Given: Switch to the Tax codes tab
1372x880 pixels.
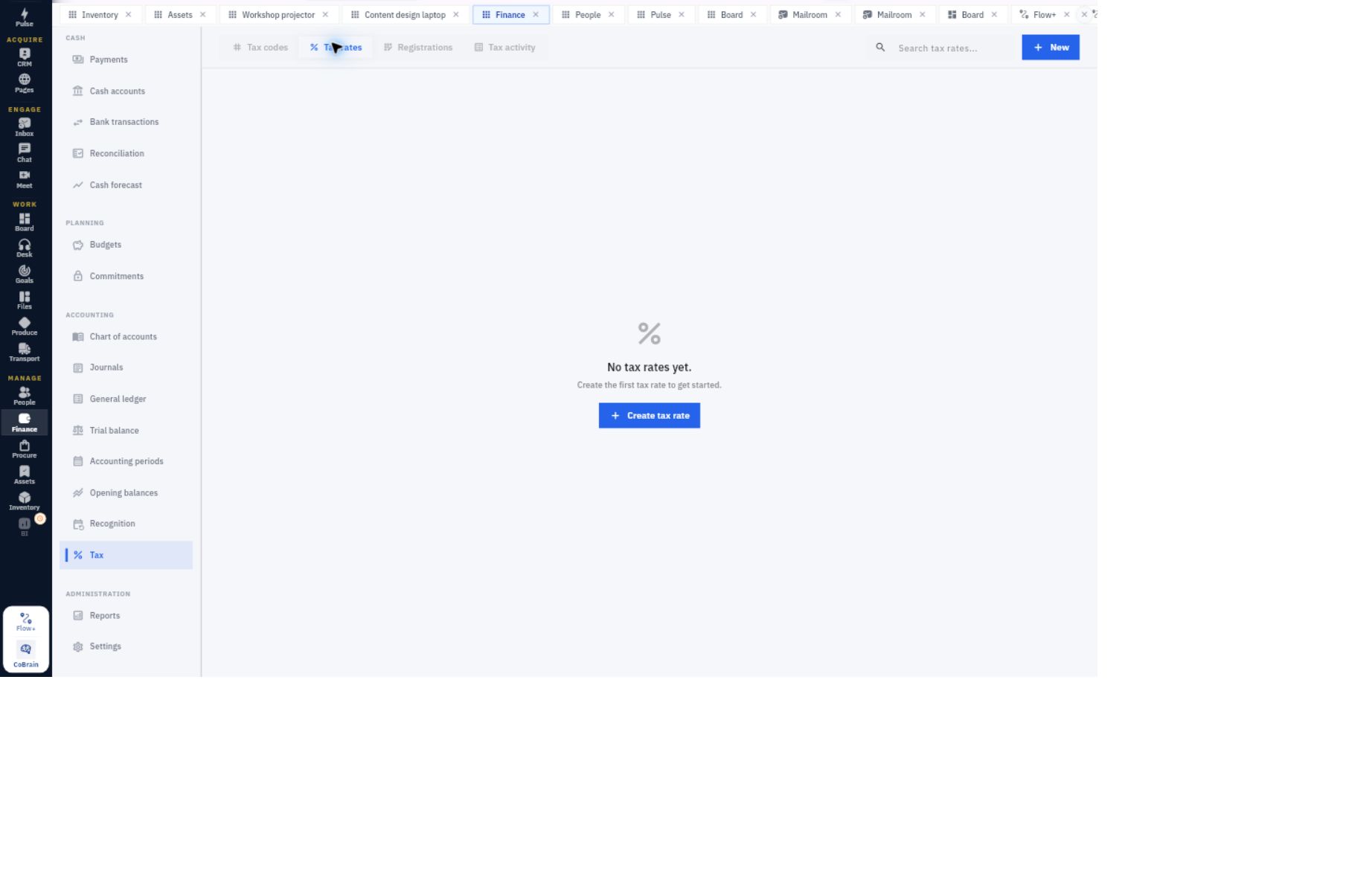Looking at the screenshot, I should coord(260,48).
